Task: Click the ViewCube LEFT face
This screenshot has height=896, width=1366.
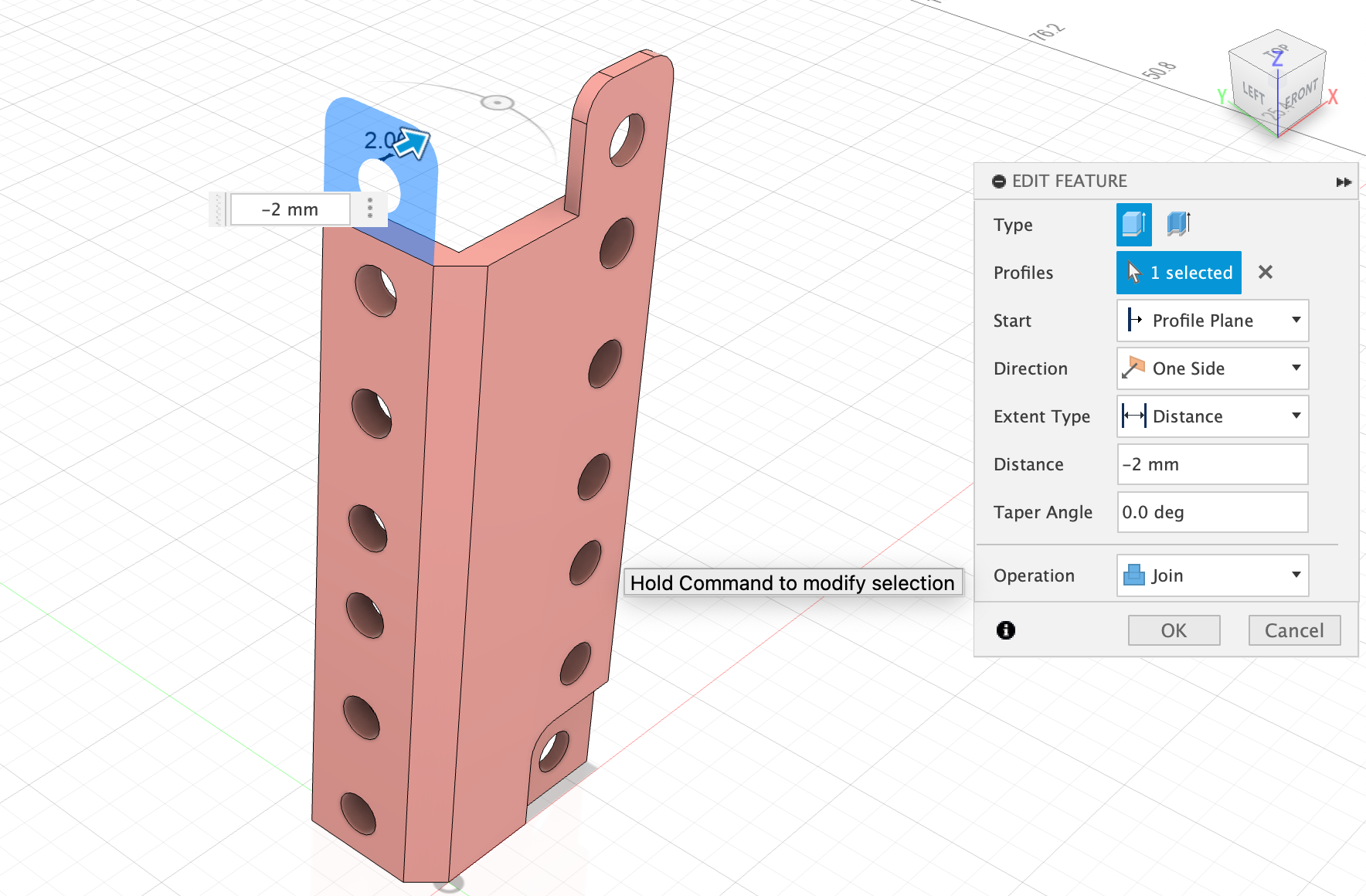Action: pyautogui.click(x=1252, y=93)
